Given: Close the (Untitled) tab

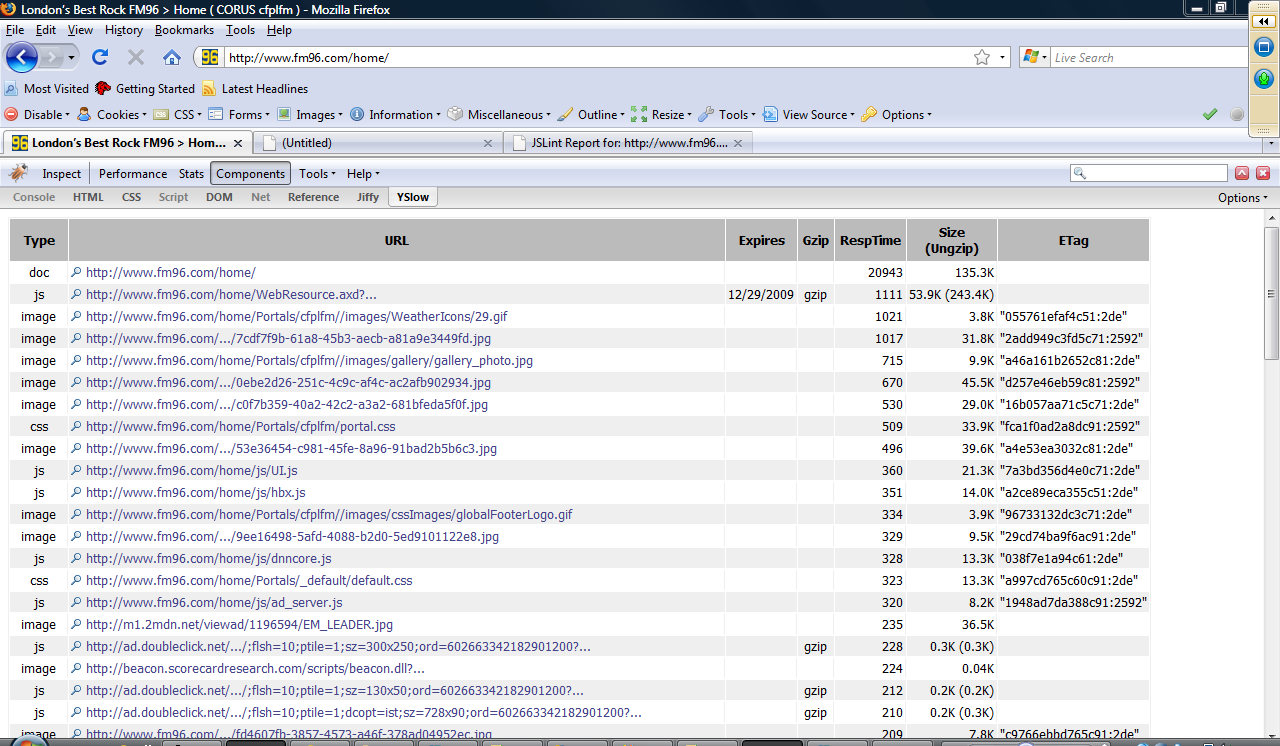Looking at the screenshot, I should click(x=488, y=143).
